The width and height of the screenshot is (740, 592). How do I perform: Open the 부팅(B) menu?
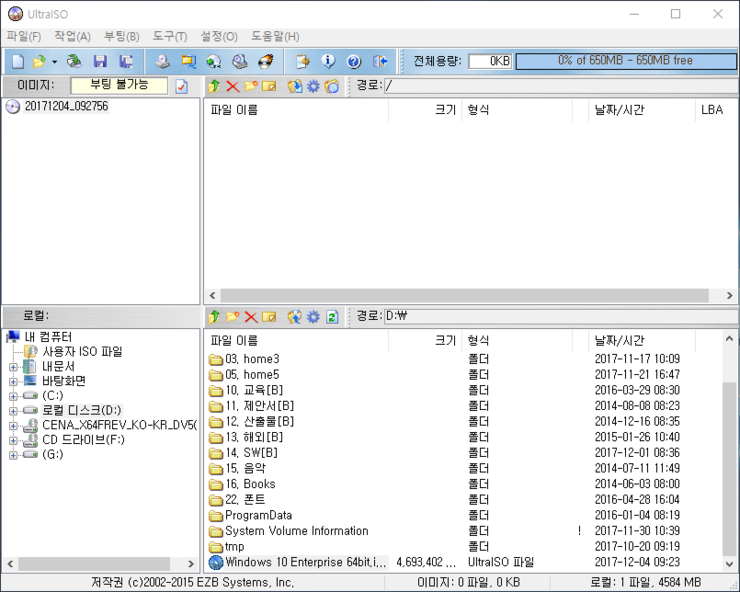click(122, 37)
